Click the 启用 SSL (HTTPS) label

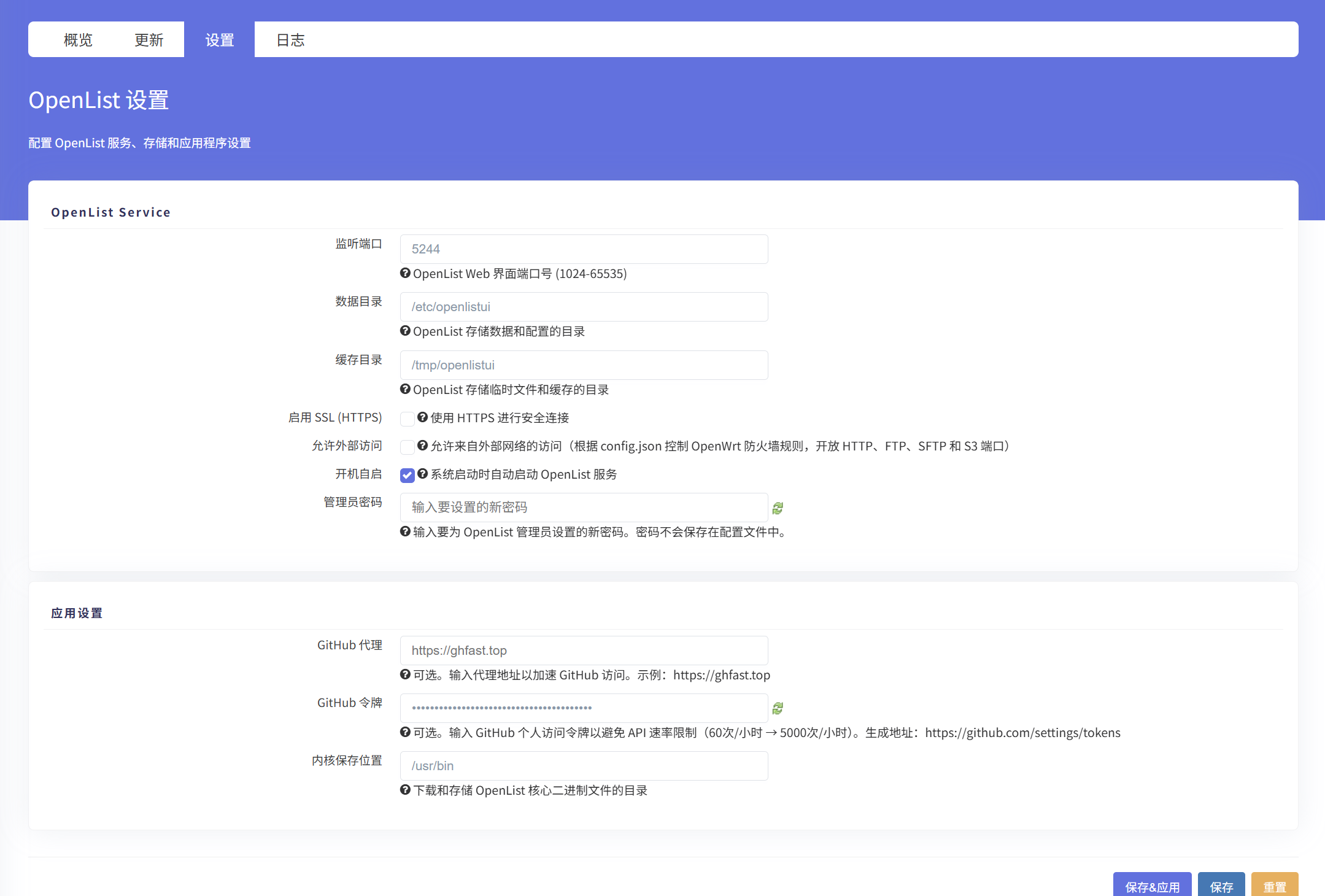pyautogui.click(x=335, y=417)
